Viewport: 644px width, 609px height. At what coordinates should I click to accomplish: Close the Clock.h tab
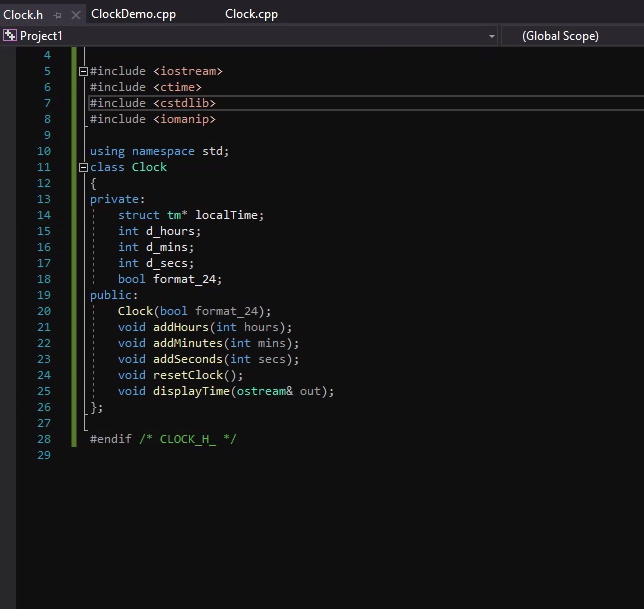(x=76, y=15)
